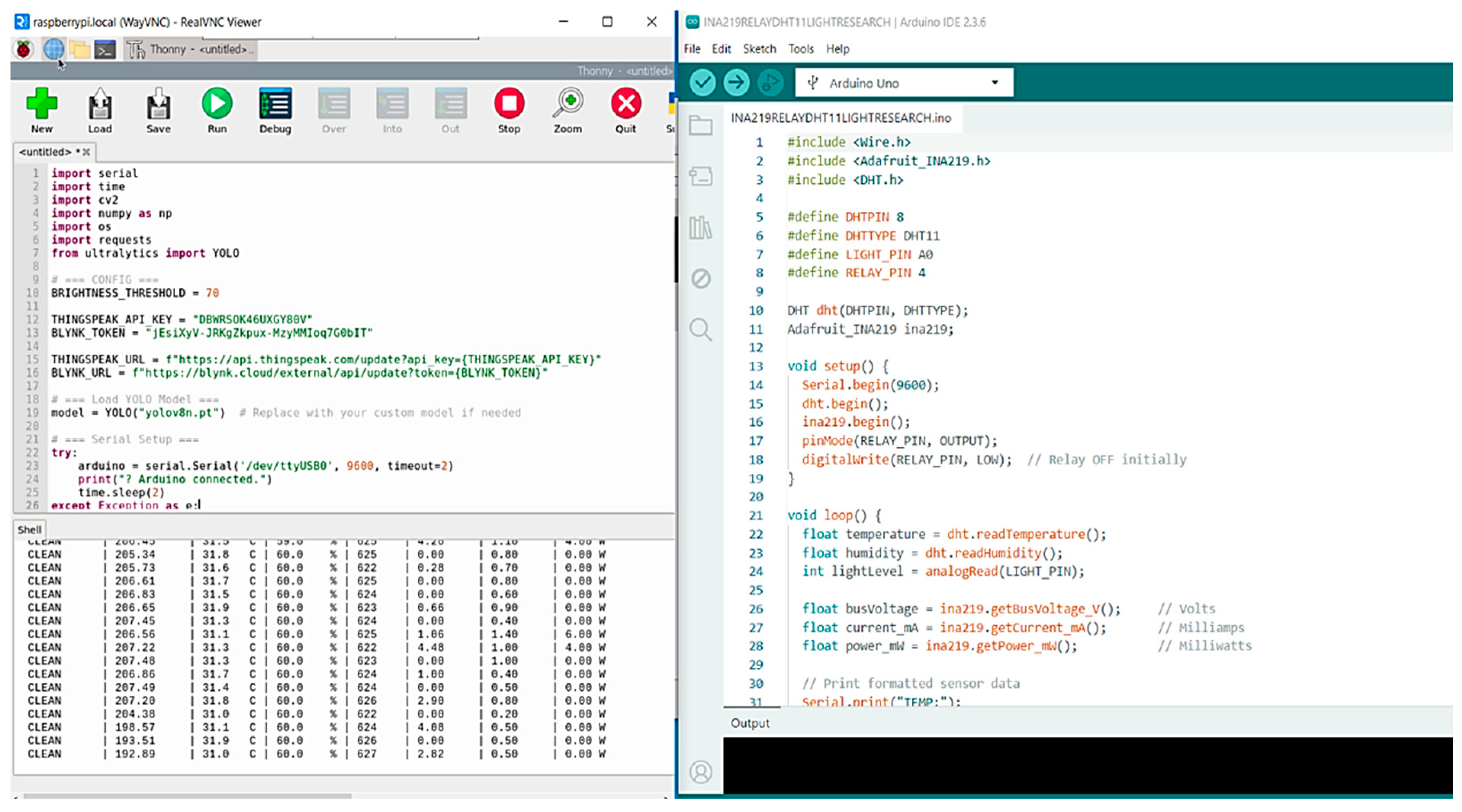1462x812 pixels.
Task: Open the Tools menu in Arduino IDE
Action: [800, 49]
